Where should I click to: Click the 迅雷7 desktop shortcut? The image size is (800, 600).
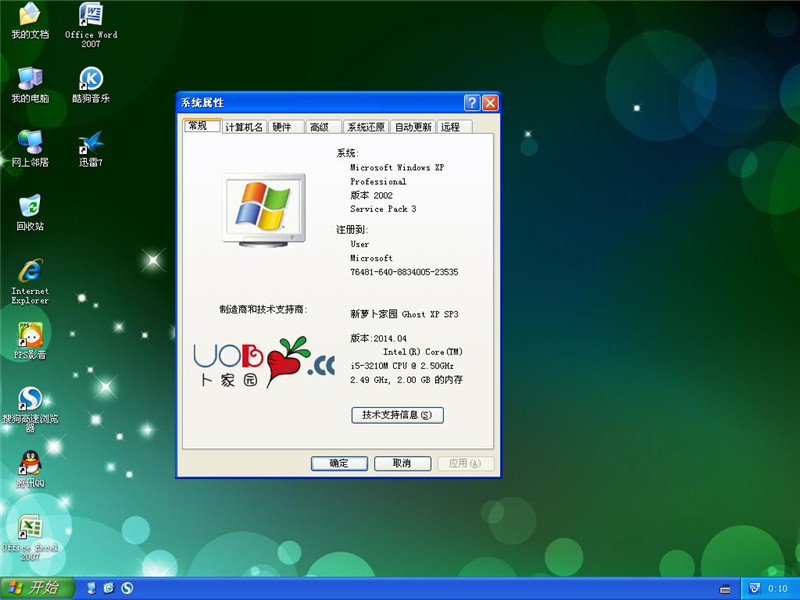click(91, 149)
